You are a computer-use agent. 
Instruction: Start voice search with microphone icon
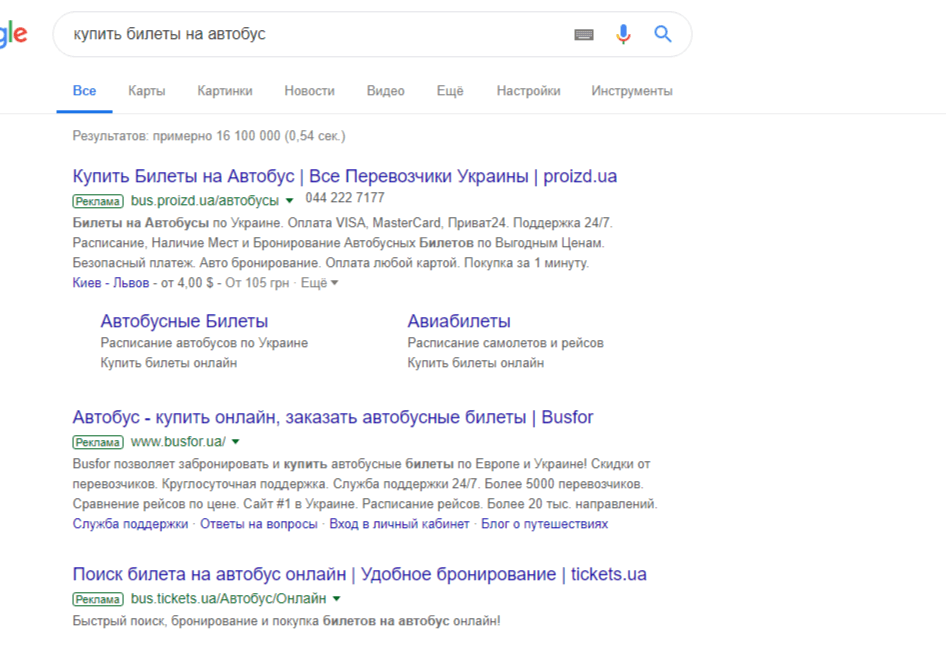(x=623, y=34)
